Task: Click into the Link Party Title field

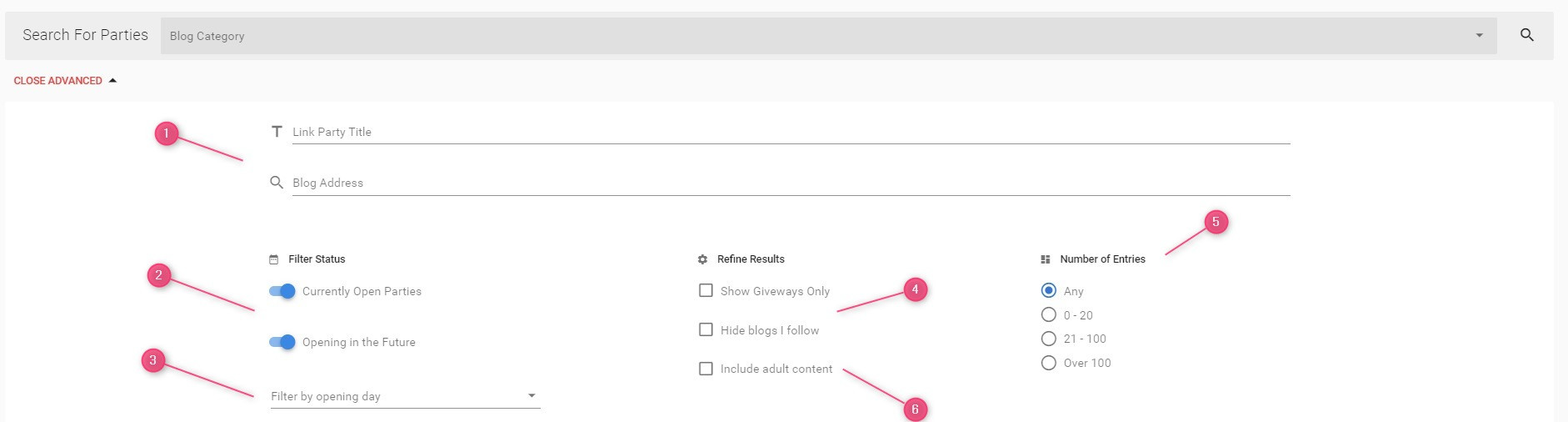Action: click(791, 133)
